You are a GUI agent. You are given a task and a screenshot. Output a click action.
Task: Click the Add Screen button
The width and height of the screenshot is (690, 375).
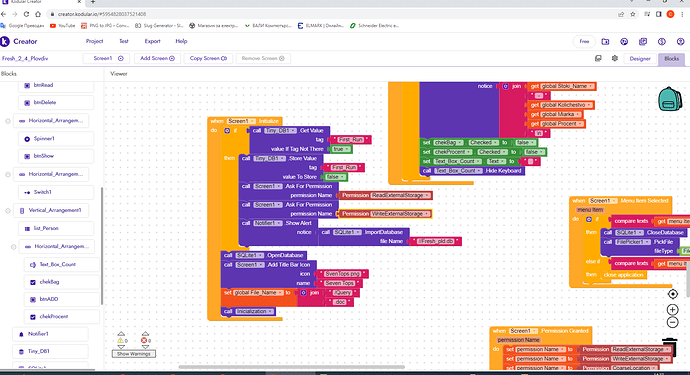157,59
